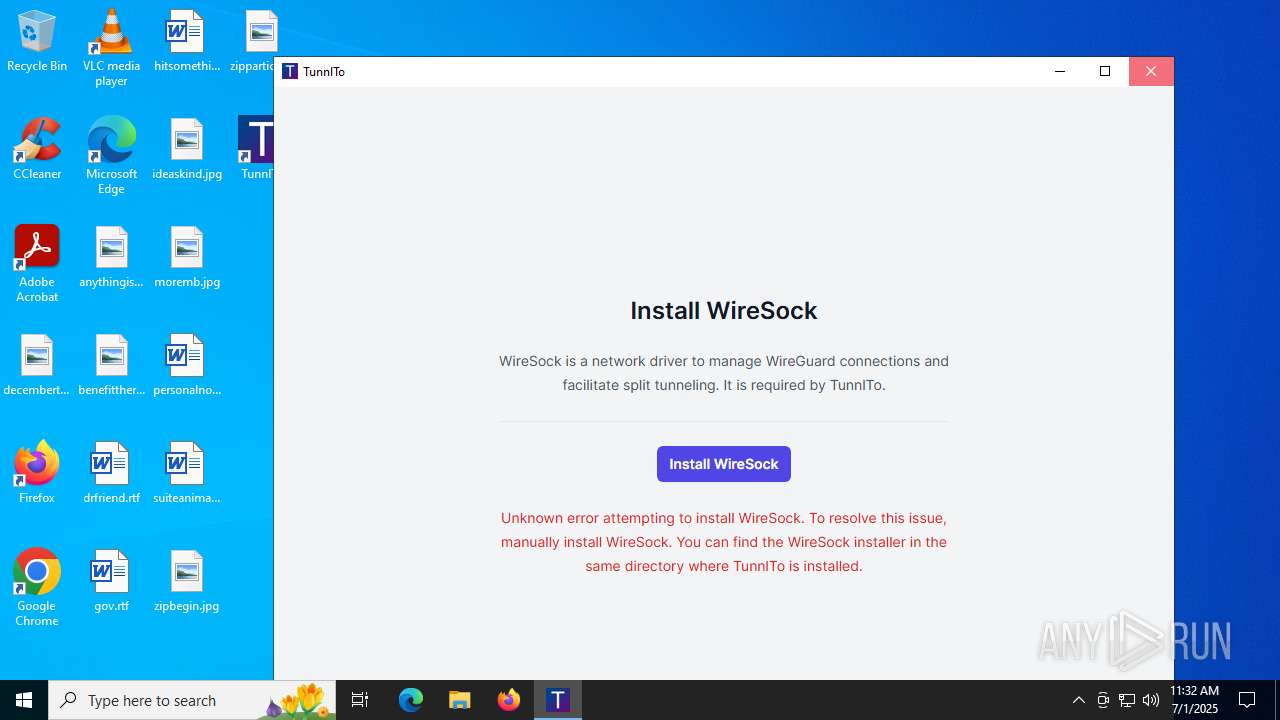Select the Microsoft Edge desktop shortcut
The width and height of the screenshot is (1280, 720).
(x=111, y=156)
